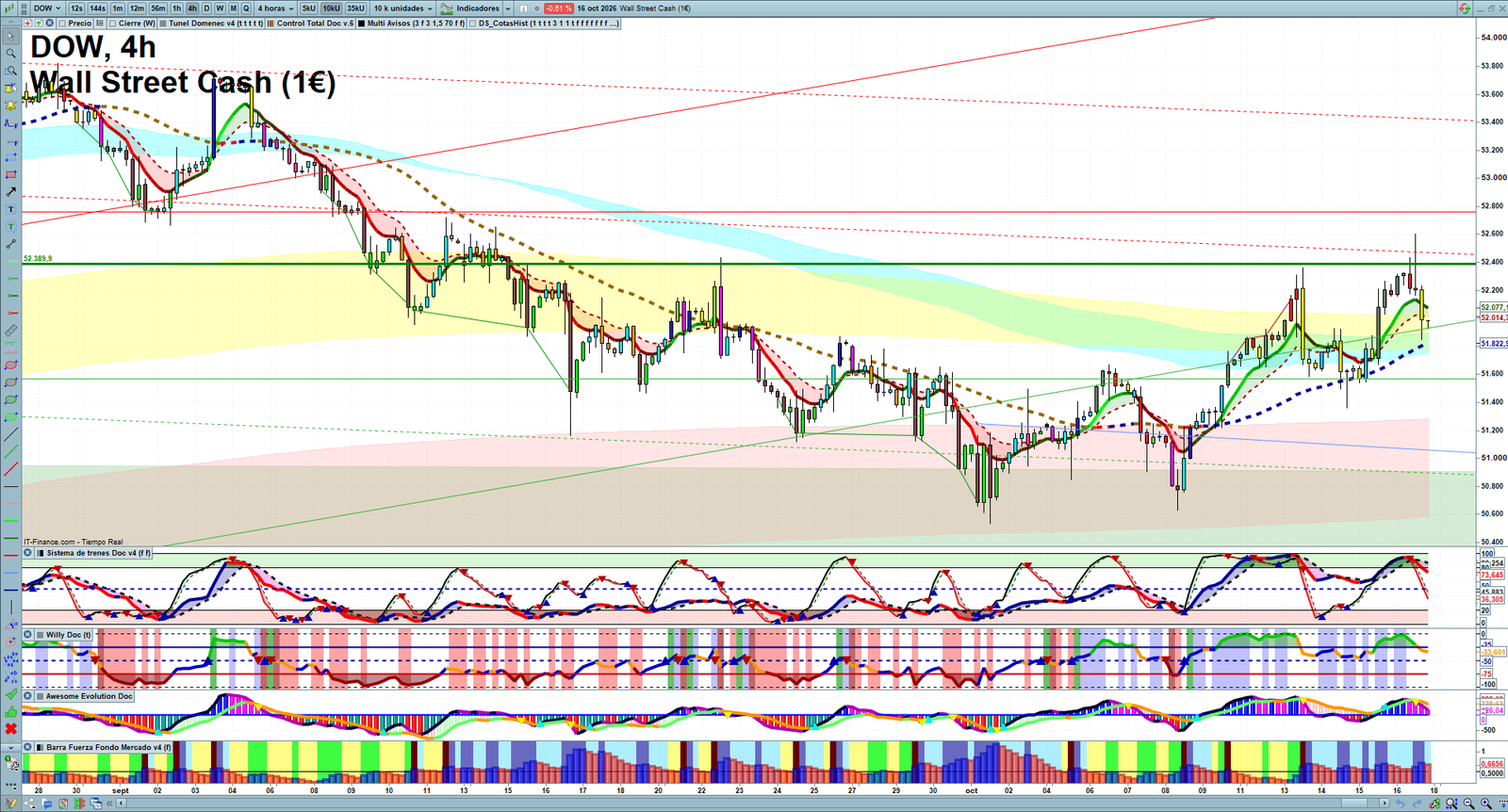Click the scrollbar left arrow at bottom
The height and width of the screenshot is (812, 1508).
[x=121, y=804]
